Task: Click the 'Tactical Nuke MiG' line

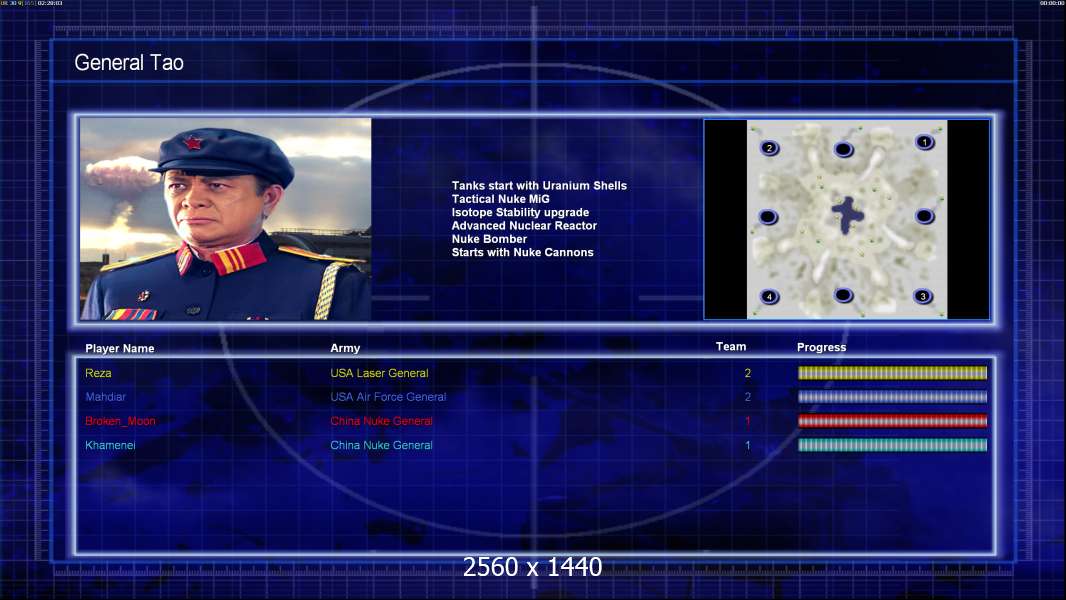Action: (x=500, y=199)
